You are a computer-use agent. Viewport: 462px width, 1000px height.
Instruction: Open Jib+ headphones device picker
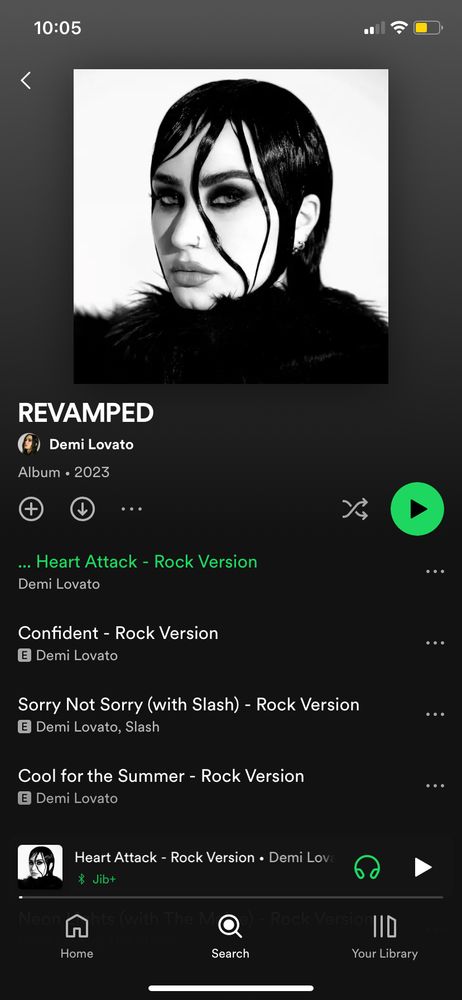click(x=367, y=867)
